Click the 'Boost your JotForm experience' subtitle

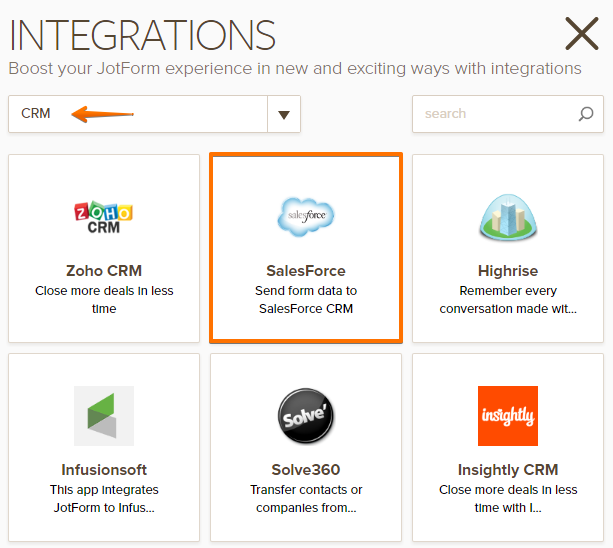295,69
